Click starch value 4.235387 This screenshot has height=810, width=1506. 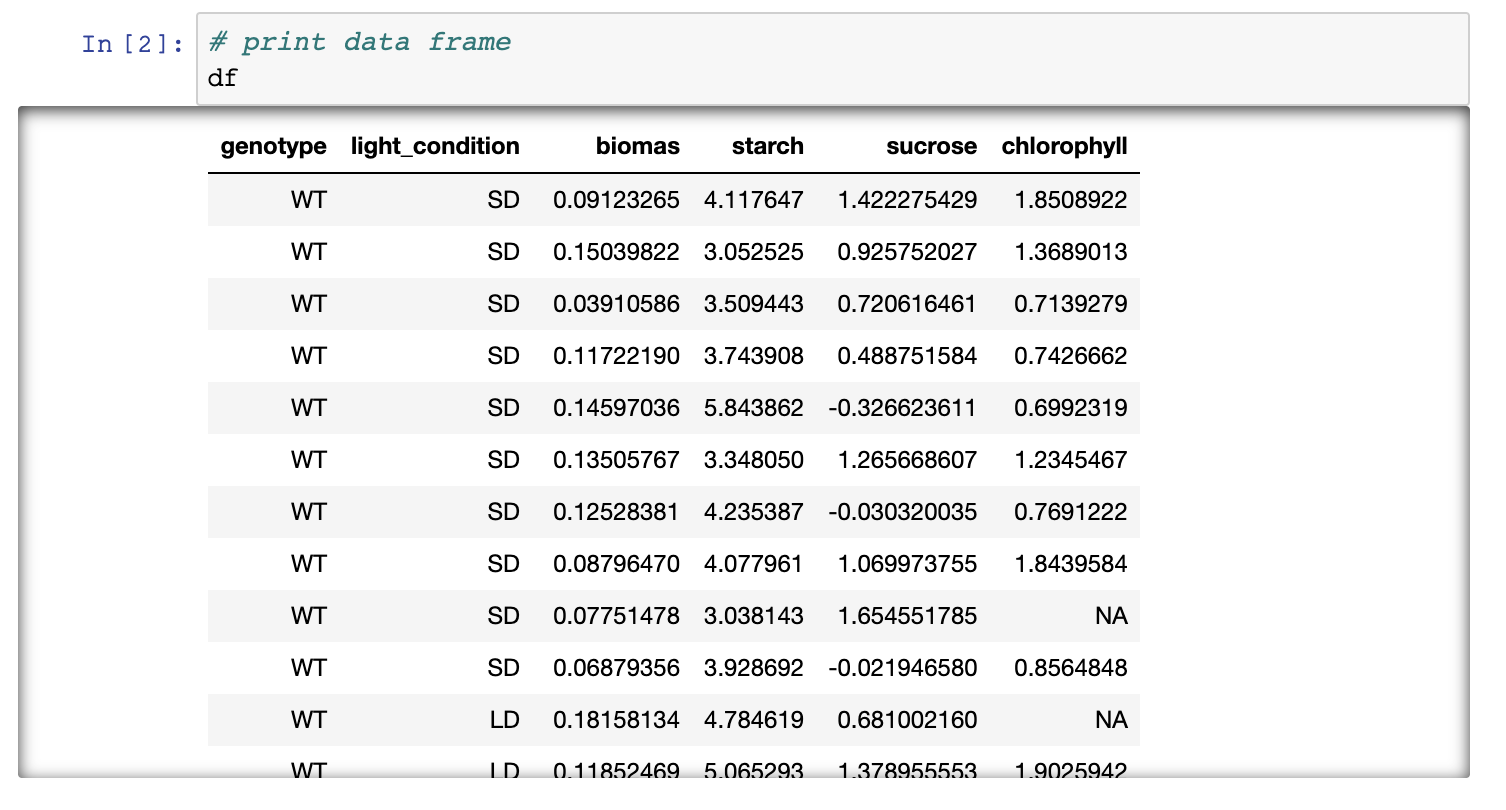tap(754, 512)
